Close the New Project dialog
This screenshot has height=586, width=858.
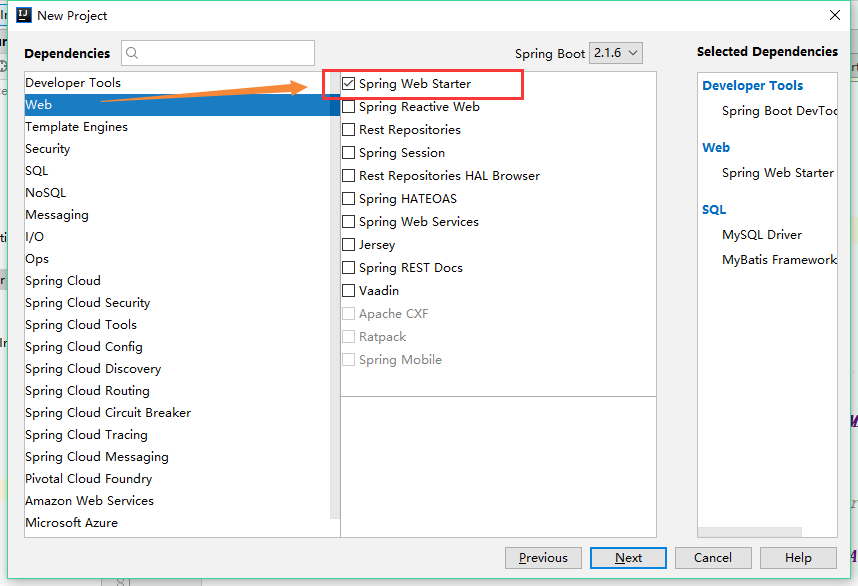tap(834, 15)
